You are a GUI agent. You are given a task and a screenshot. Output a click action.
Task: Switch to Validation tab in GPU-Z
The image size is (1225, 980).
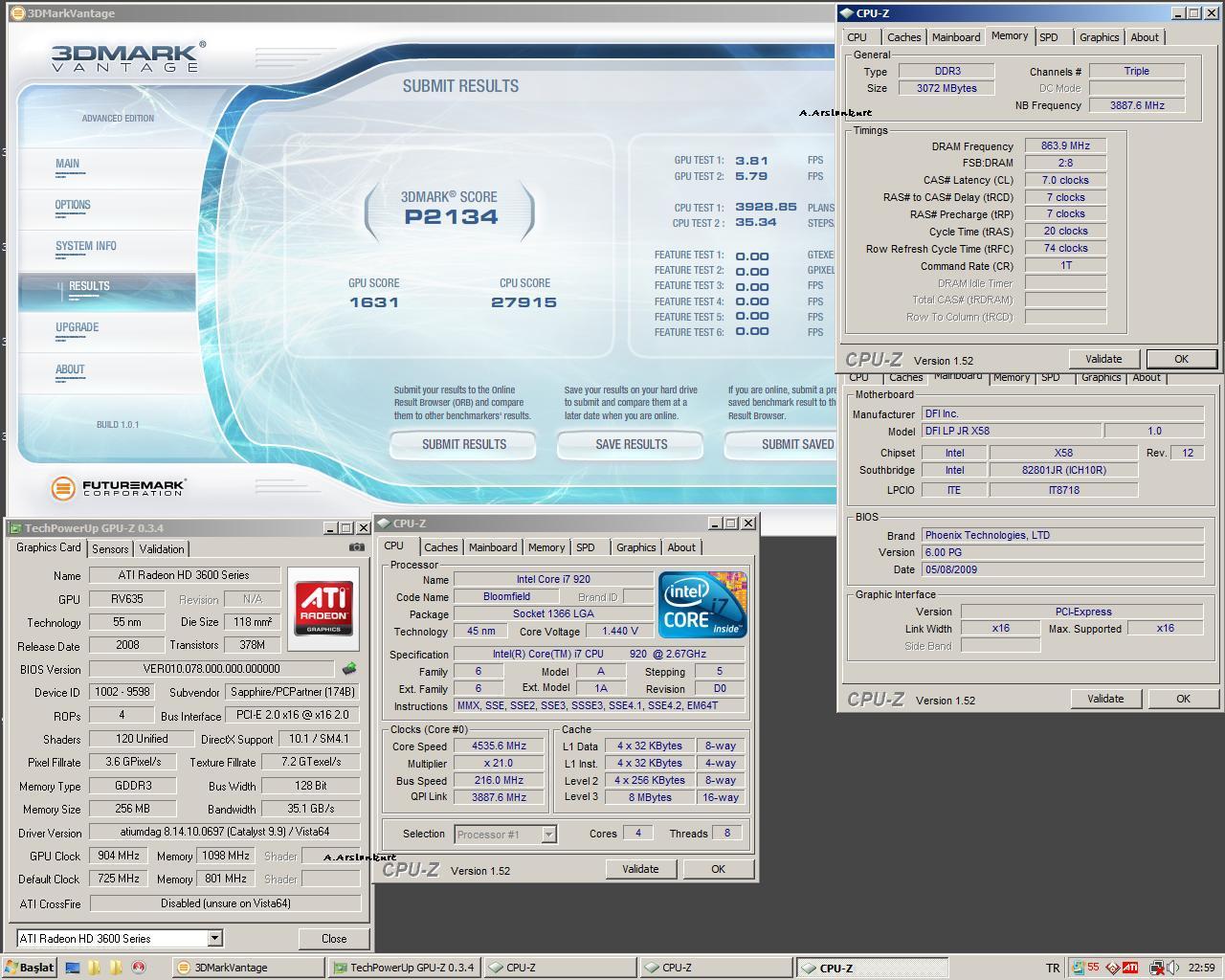[x=162, y=548]
